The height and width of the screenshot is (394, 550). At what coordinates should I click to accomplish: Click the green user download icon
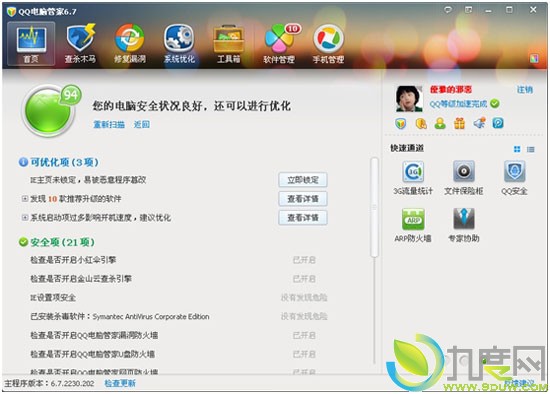coord(440,123)
